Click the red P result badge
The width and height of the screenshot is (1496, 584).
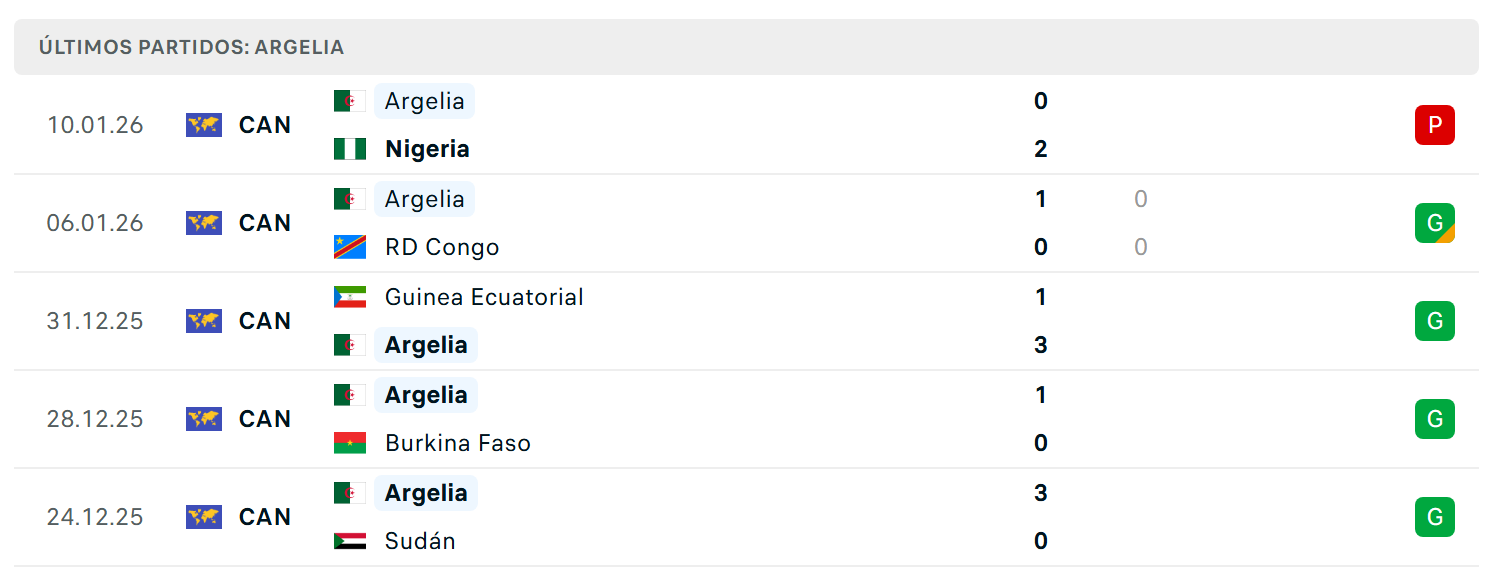pyautogui.click(x=1434, y=125)
